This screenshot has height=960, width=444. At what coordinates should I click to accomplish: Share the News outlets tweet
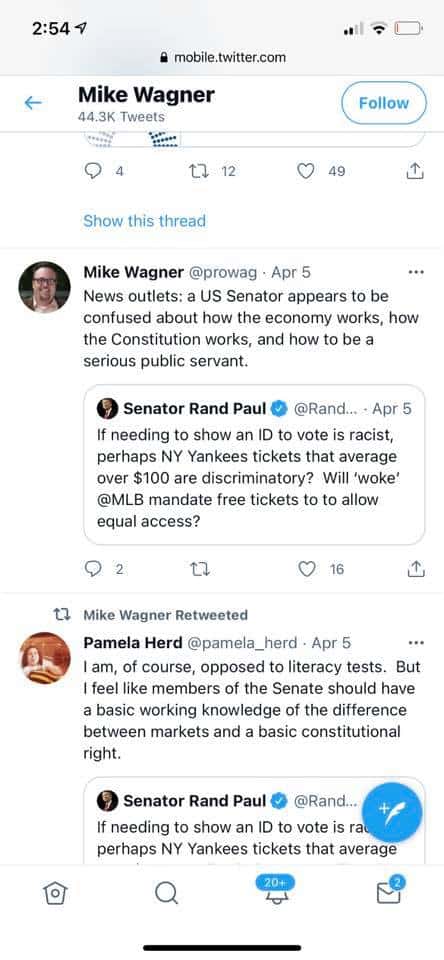415,569
